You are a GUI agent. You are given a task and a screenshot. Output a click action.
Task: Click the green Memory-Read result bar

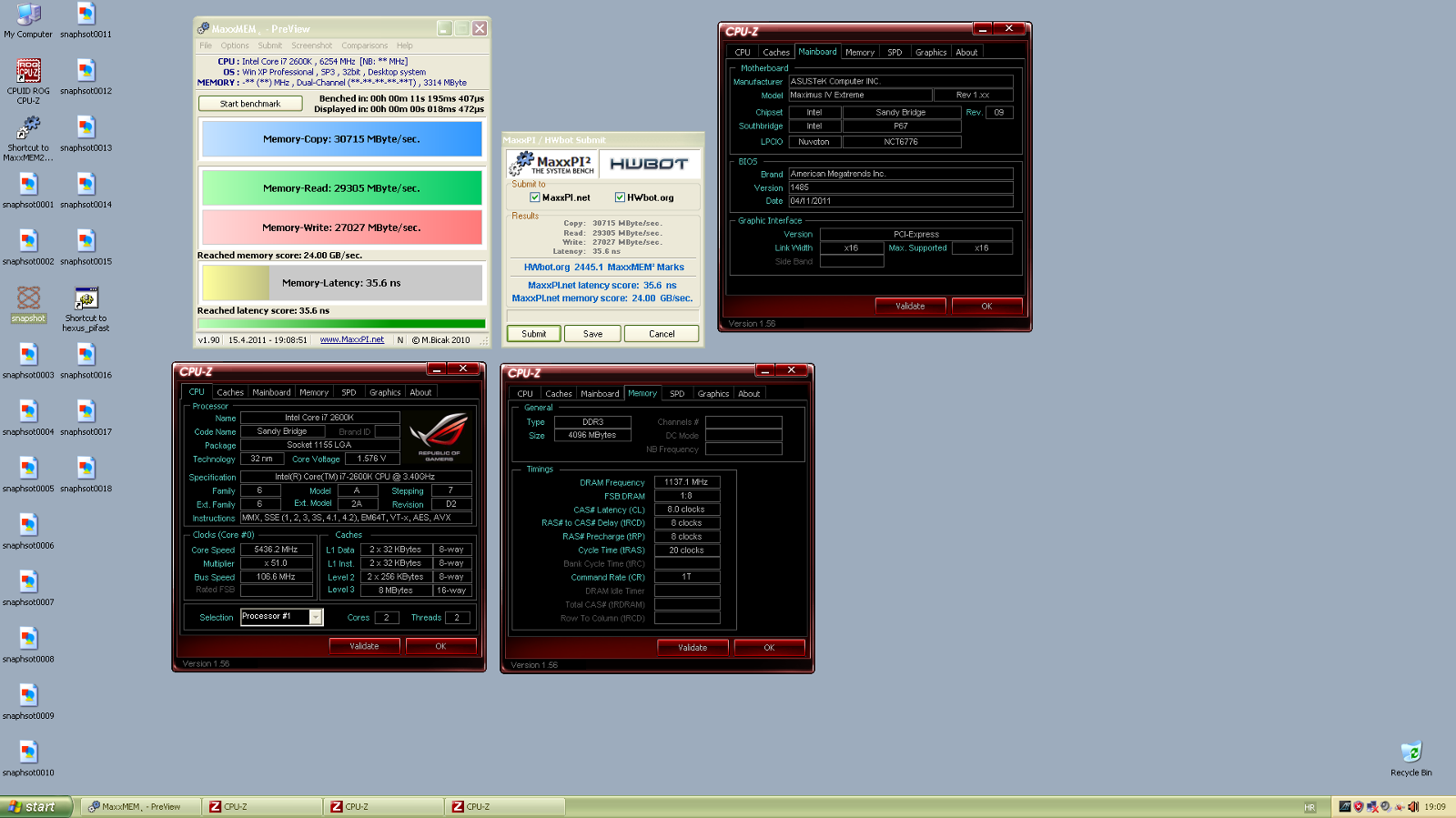(x=341, y=188)
